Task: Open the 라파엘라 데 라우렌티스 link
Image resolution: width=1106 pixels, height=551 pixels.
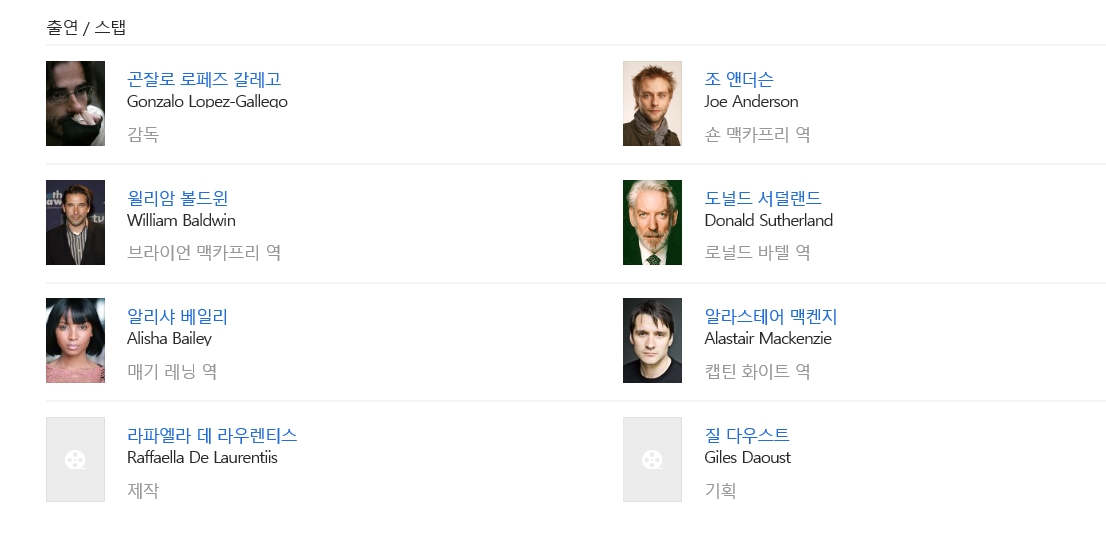Action: [x=212, y=435]
